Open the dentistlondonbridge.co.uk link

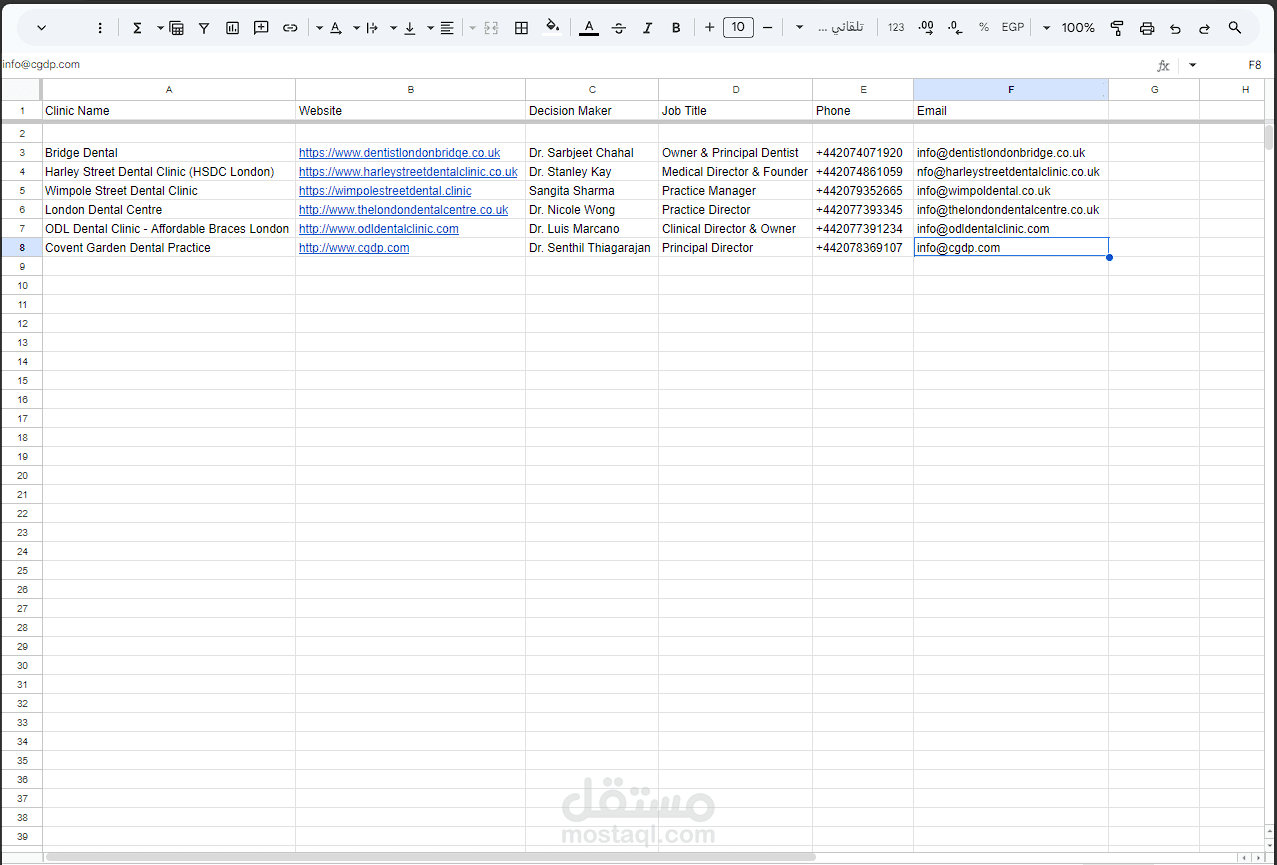pos(399,153)
